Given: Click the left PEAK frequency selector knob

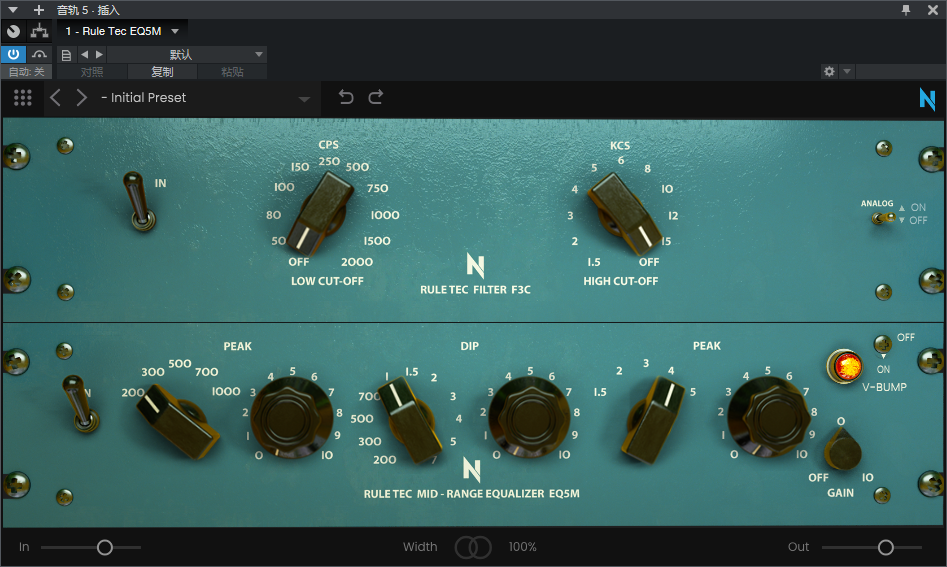Looking at the screenshot, I should coord(176,420).
